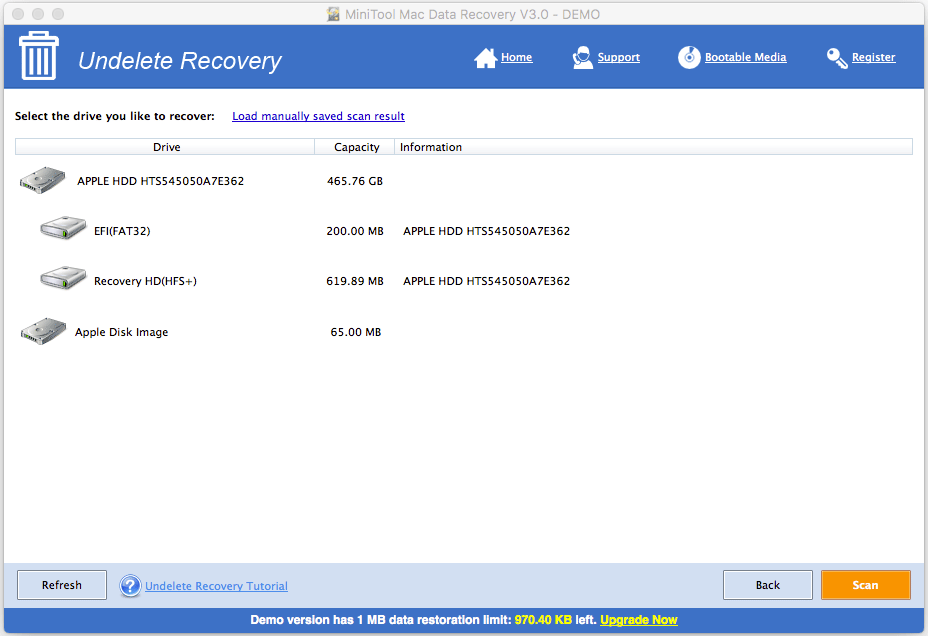Click the Home house icon
The image size is (928, 636).
(485, 58)
